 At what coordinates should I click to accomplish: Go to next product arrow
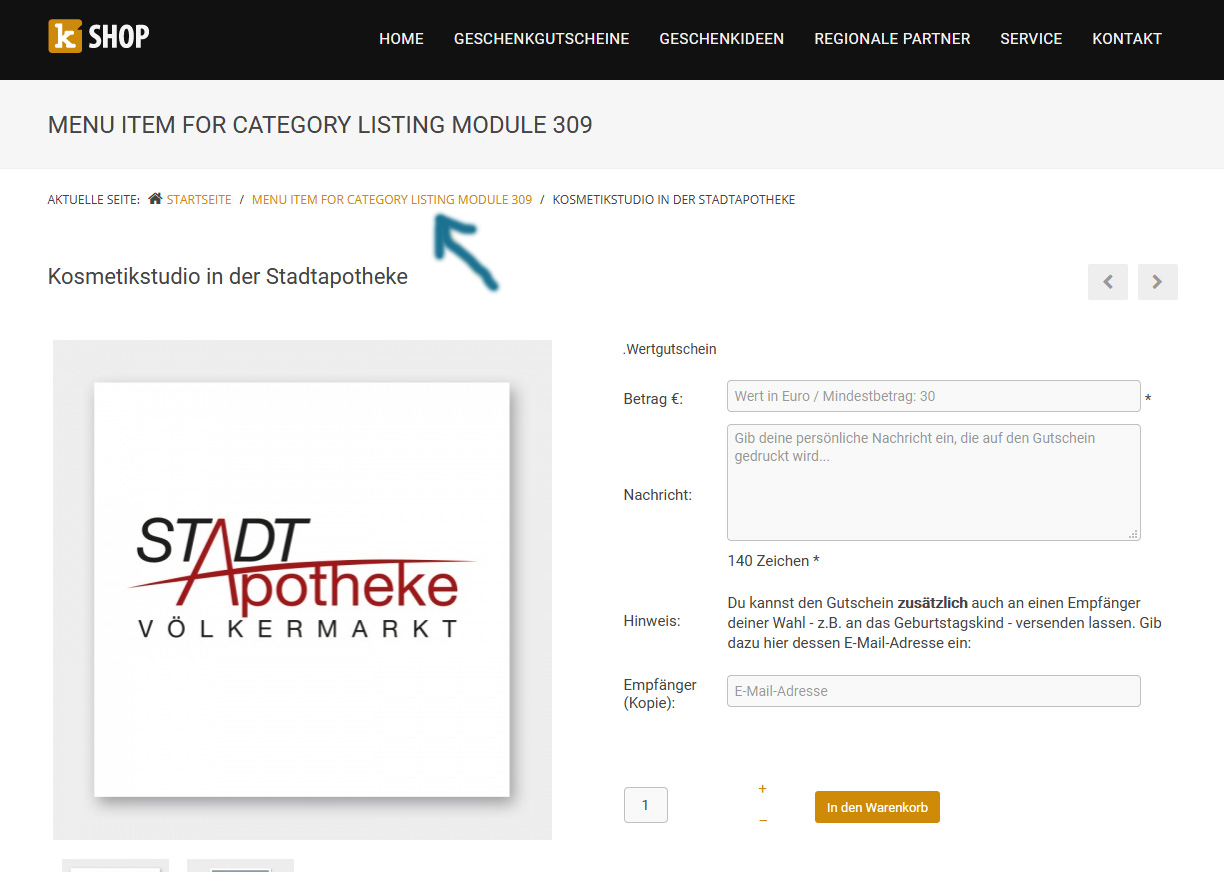(1158, 282)
